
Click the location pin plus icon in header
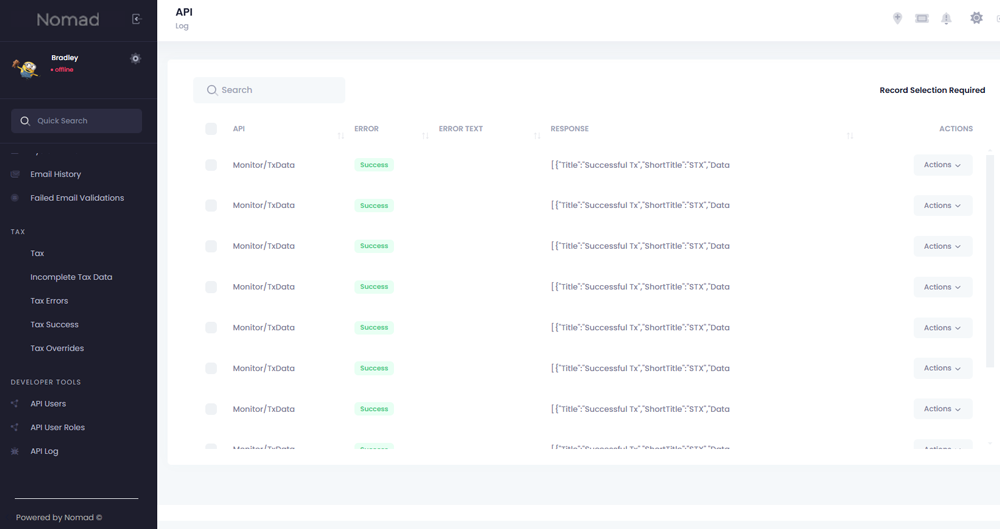897,18
